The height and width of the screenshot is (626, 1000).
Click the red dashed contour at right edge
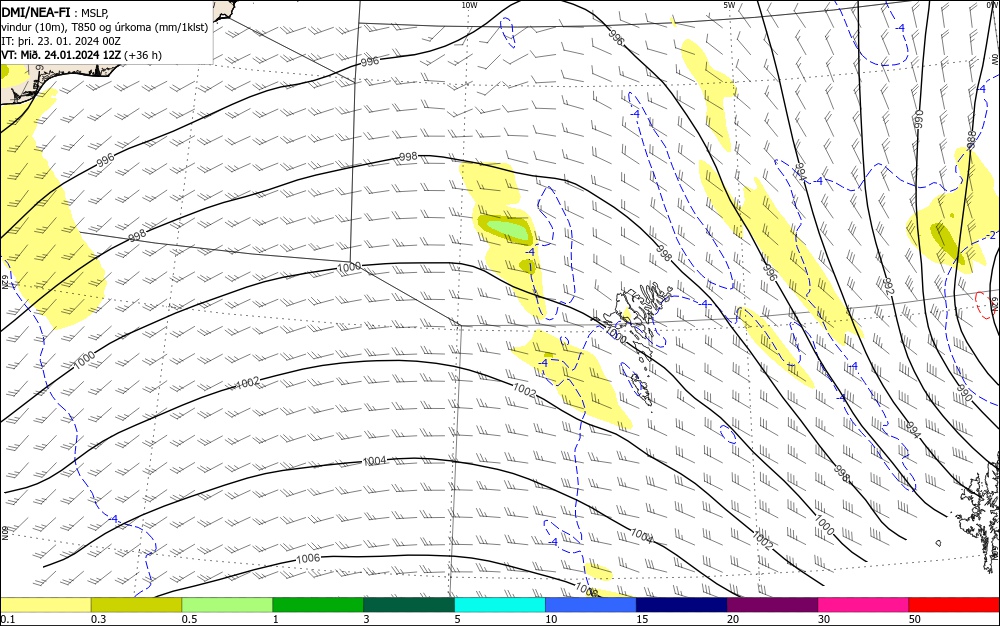click(987, 305)
